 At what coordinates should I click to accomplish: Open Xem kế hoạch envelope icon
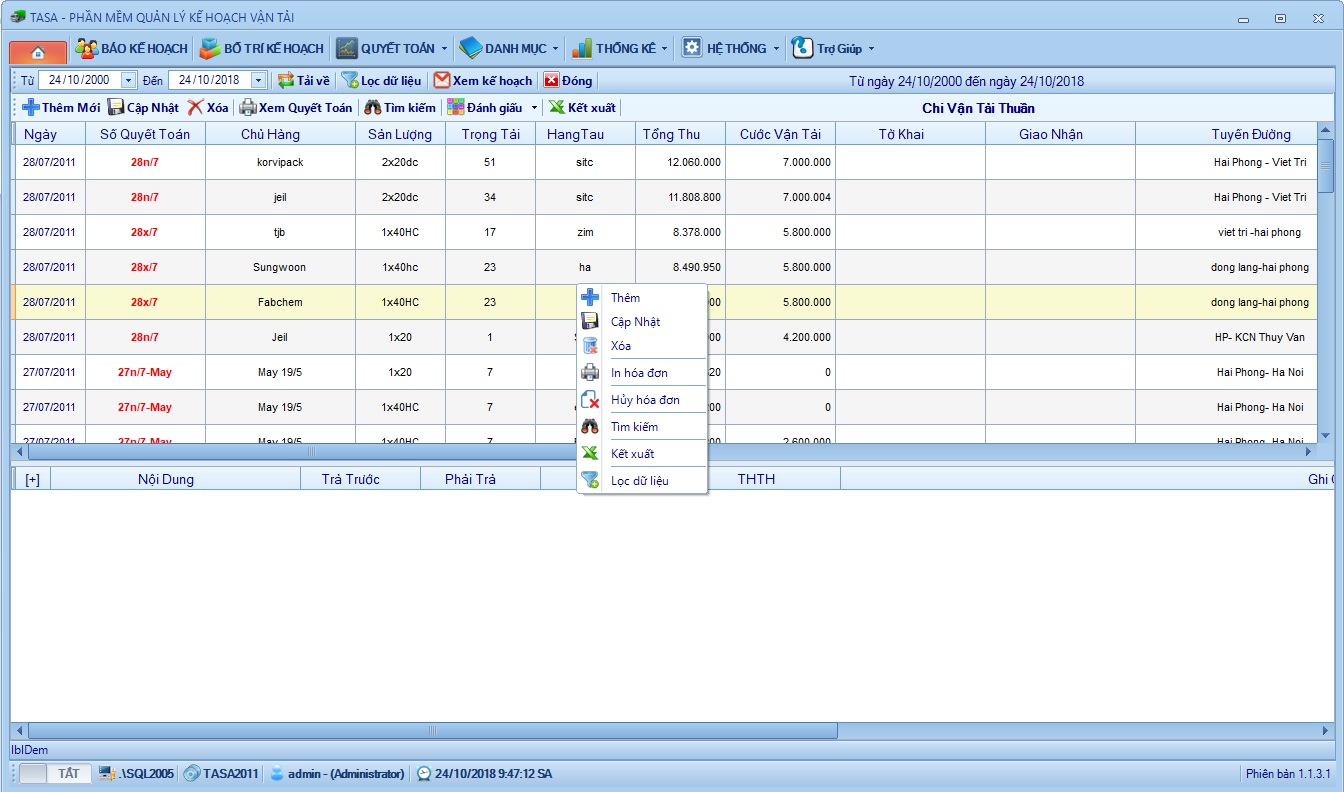point(442,81)
